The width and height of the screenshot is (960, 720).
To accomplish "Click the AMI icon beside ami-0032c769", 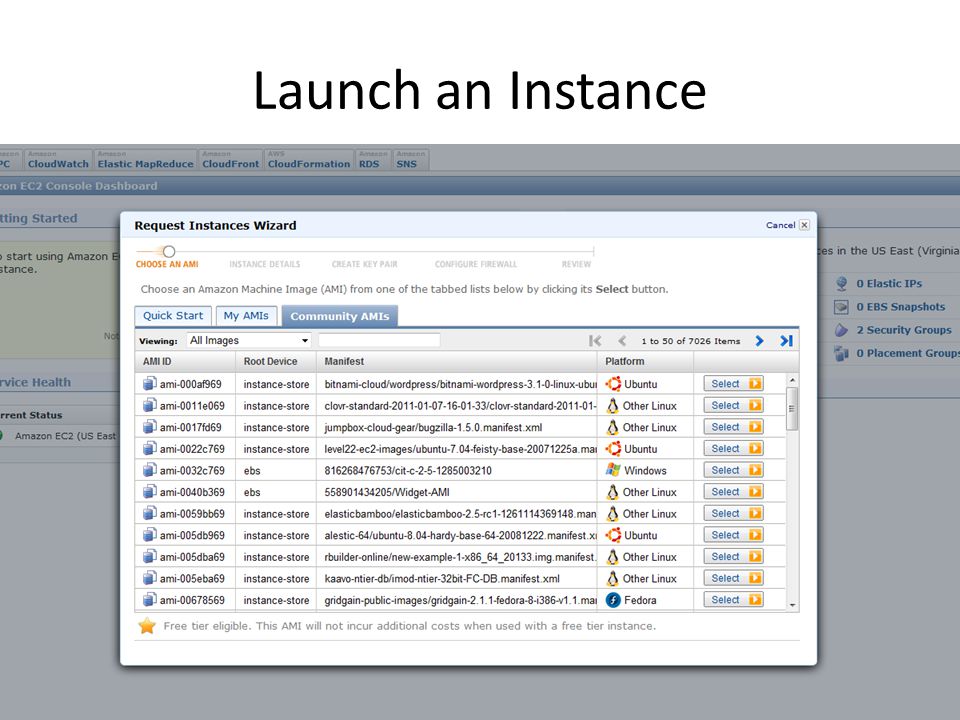I will [x=149, y=470].
